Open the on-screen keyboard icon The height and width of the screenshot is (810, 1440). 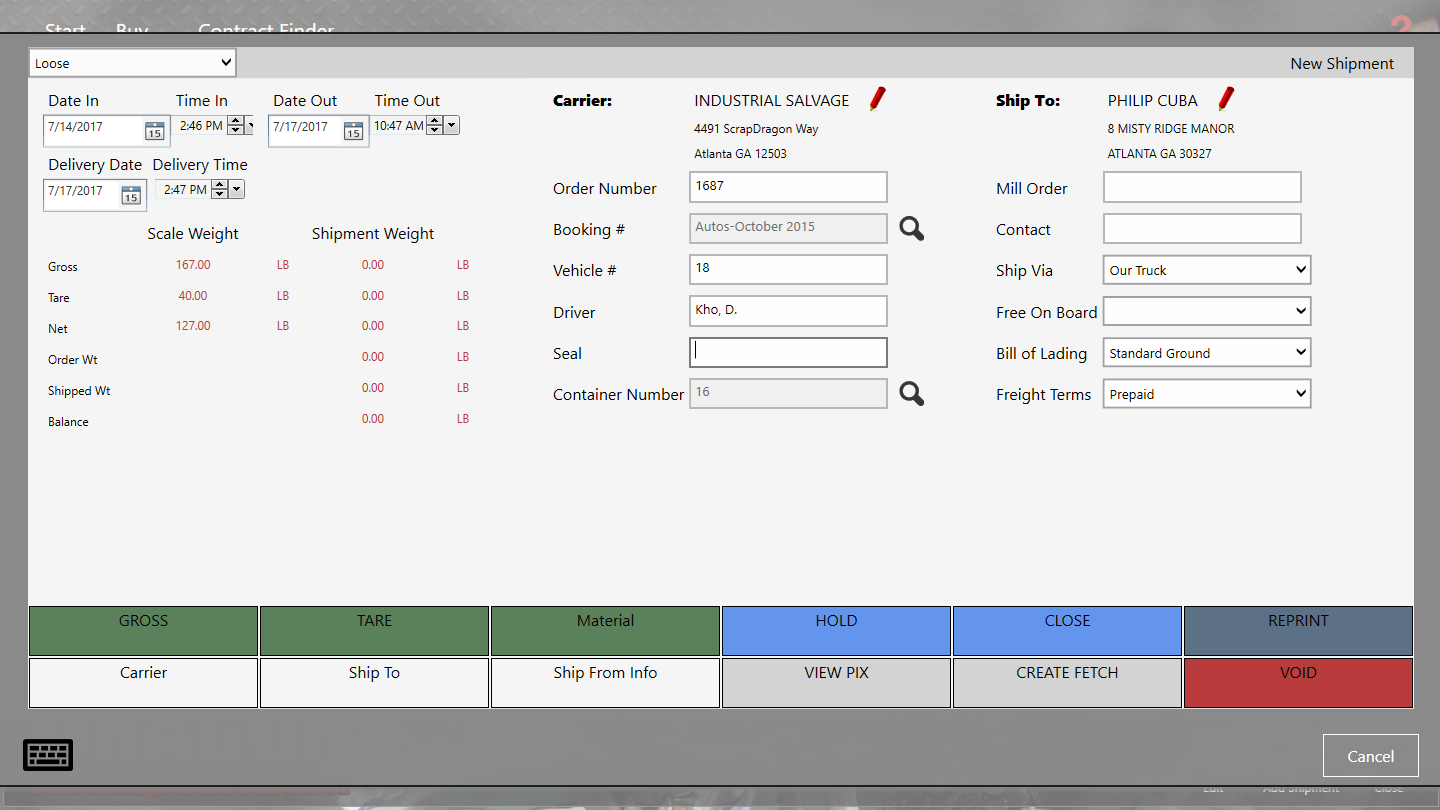pyautogui.click(x=48, y=754)
